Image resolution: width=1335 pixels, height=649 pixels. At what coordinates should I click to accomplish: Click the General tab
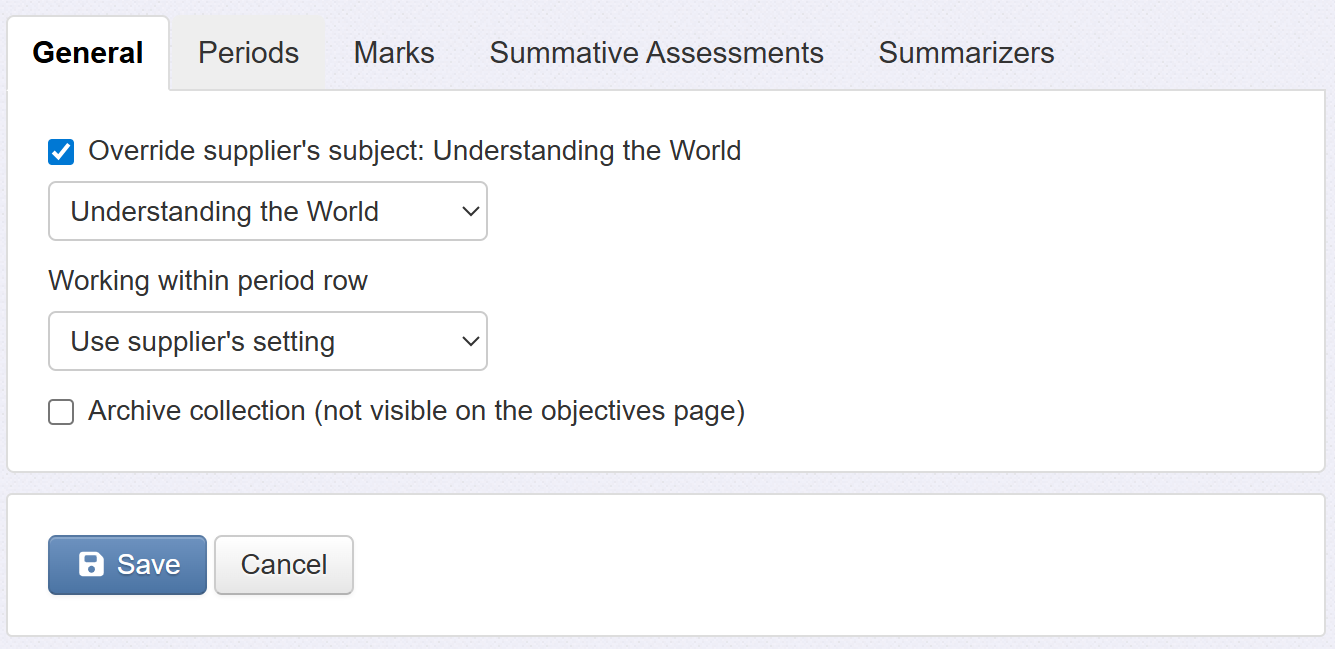point(88,53)
